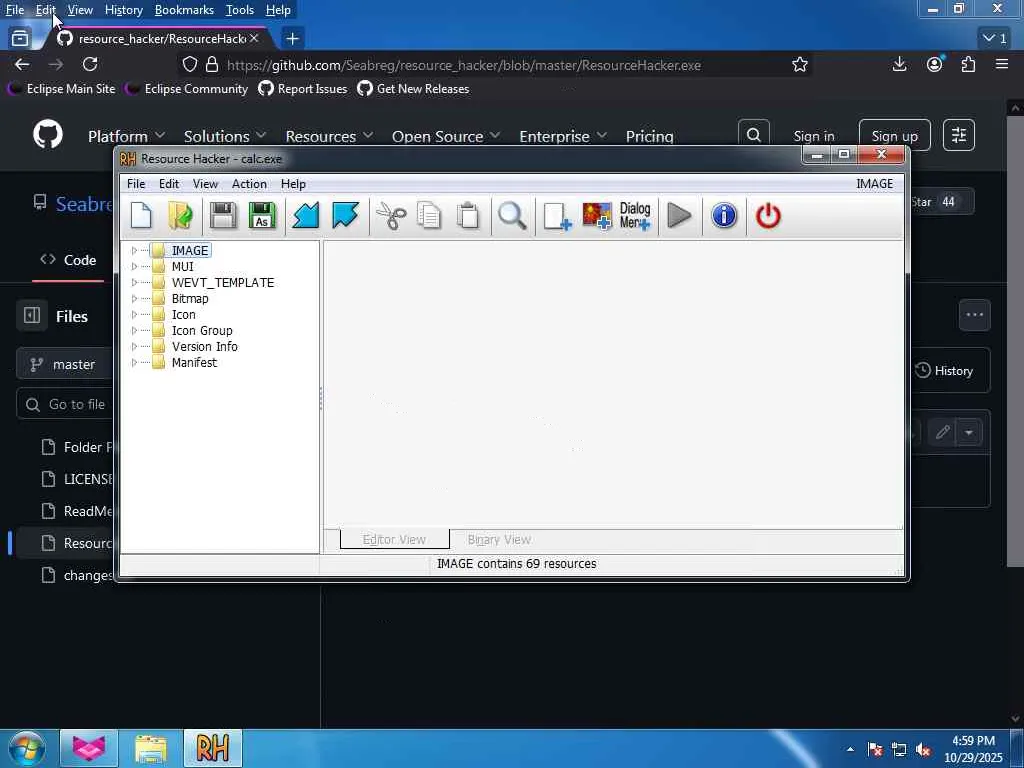
Task: Bookmark page with the star icon
Action: tap(799, 64)
